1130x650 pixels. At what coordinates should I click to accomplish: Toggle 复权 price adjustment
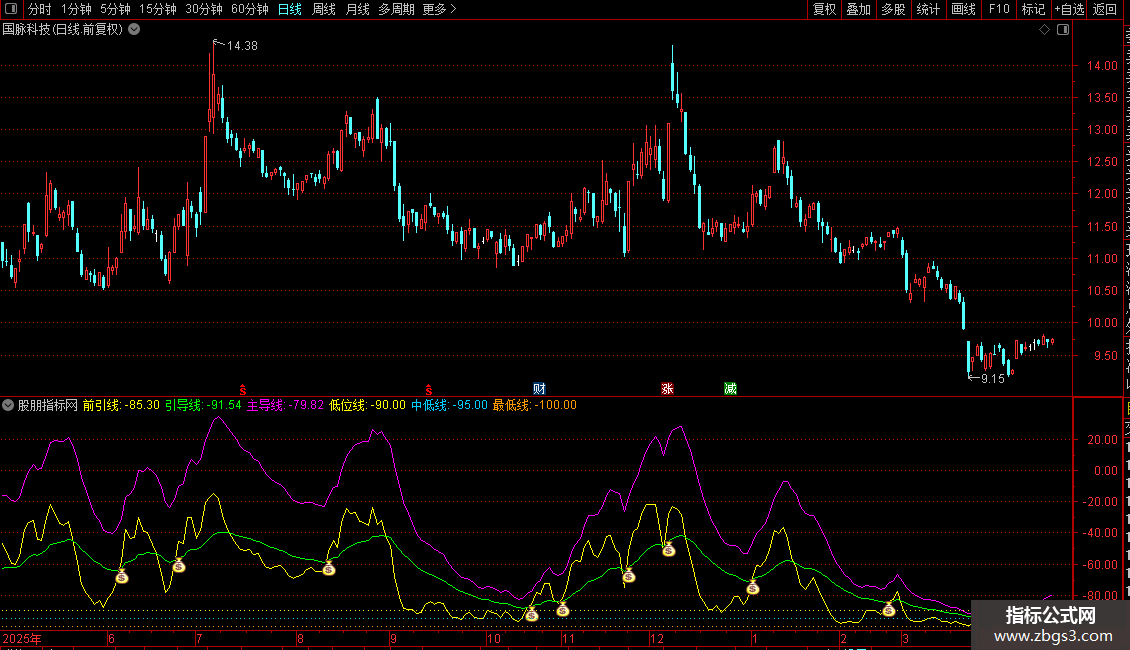point(824,9)
